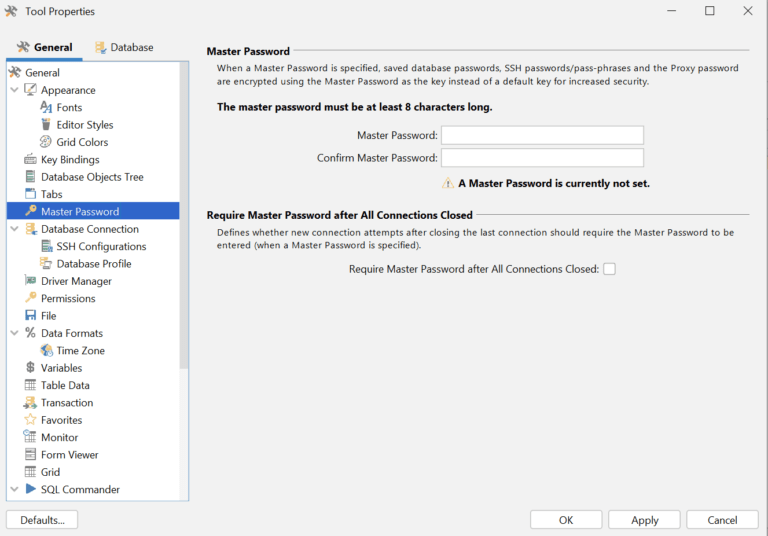
Task: Collapse the Appearance tree node
Action: [14, 90]
